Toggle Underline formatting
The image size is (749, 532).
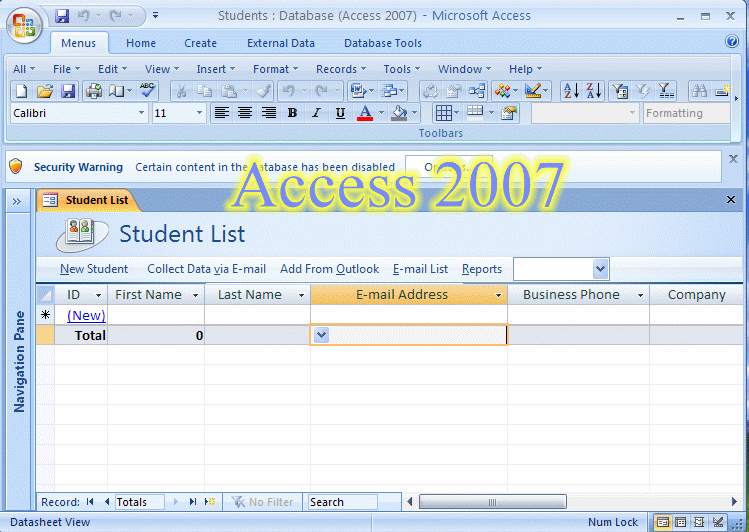coord(340,113)
